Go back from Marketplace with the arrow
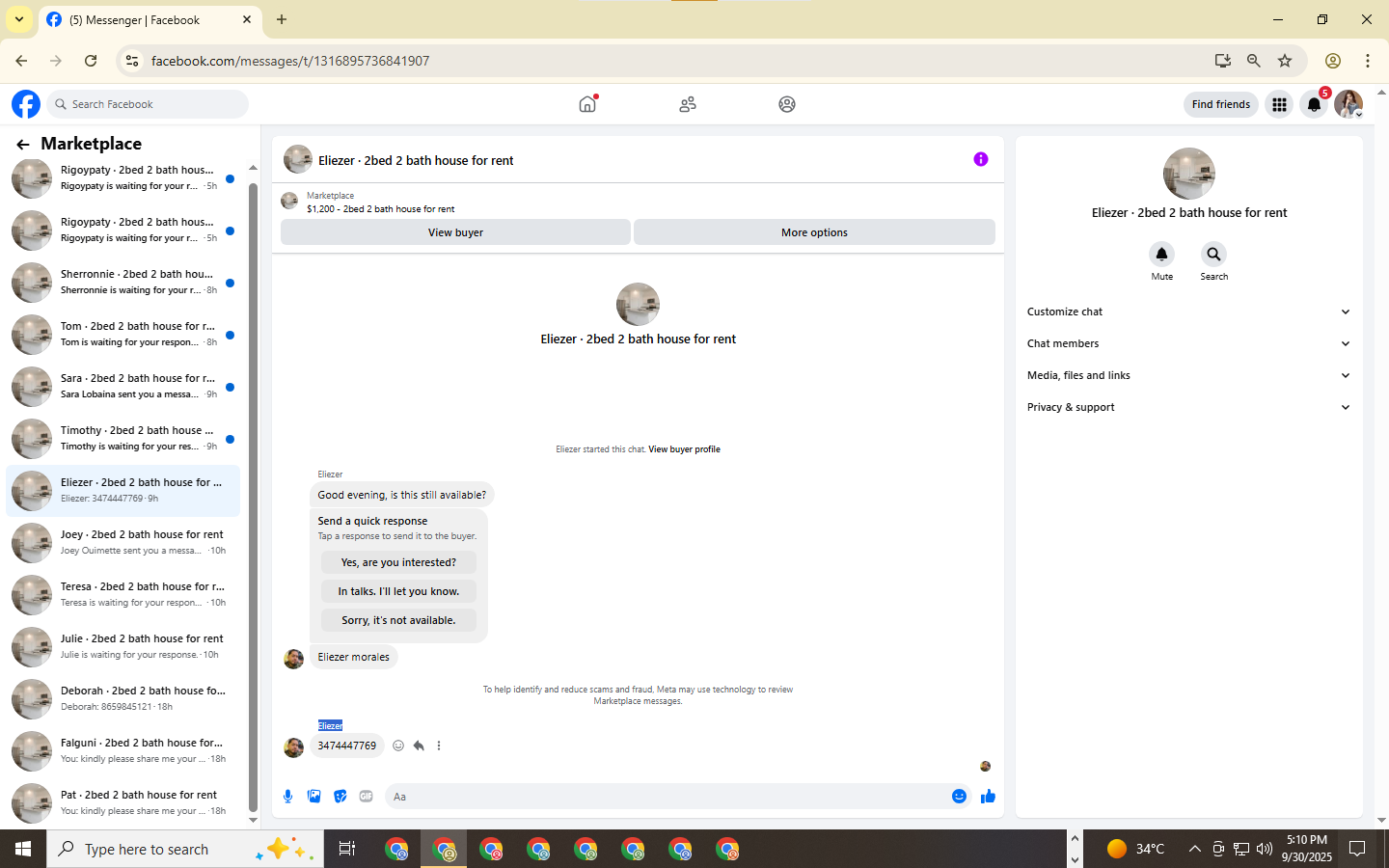The height and width of the screenshot is (868, 1389). [x=23, y=145]
